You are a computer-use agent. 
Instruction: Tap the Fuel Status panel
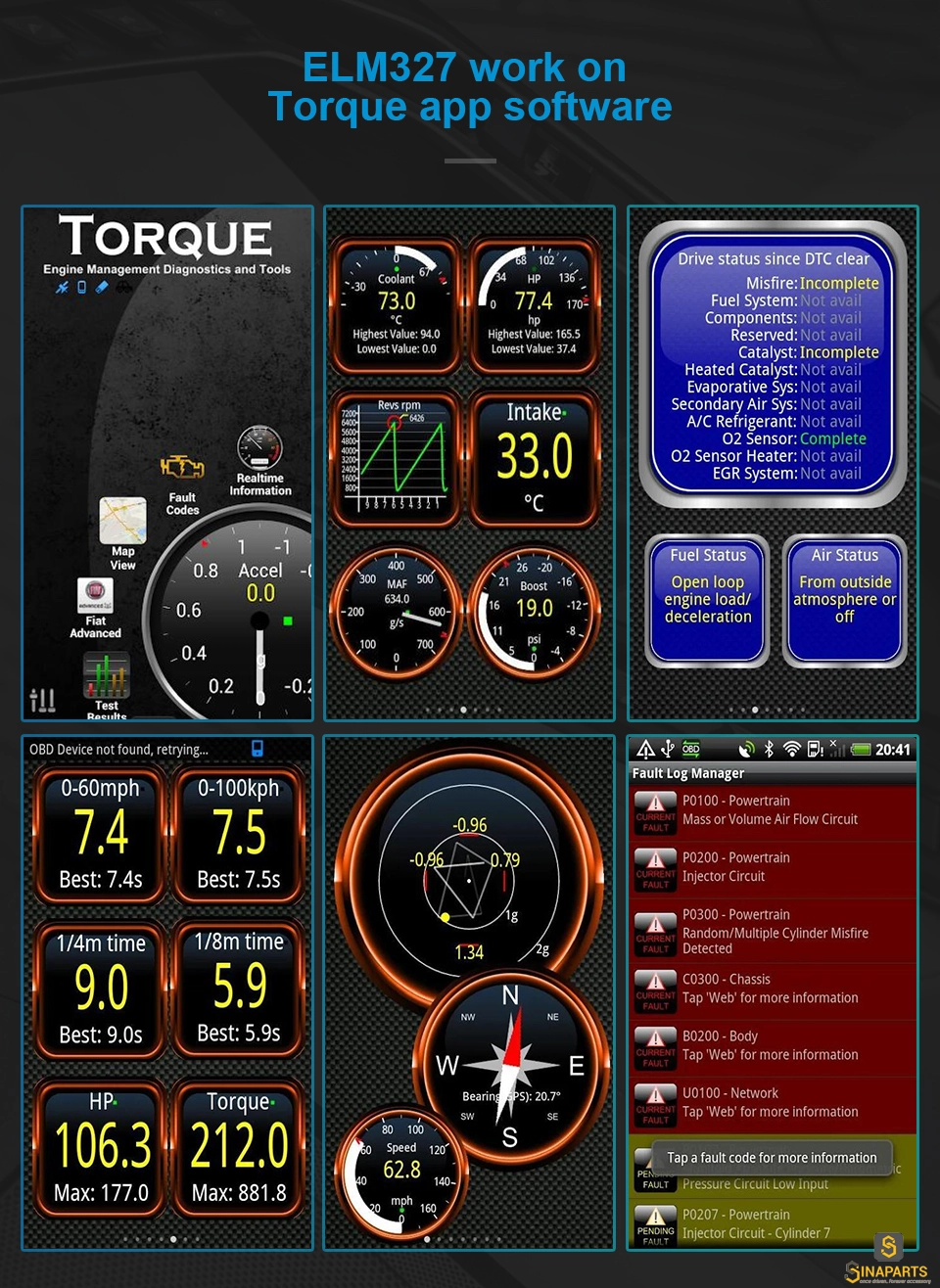708,601
